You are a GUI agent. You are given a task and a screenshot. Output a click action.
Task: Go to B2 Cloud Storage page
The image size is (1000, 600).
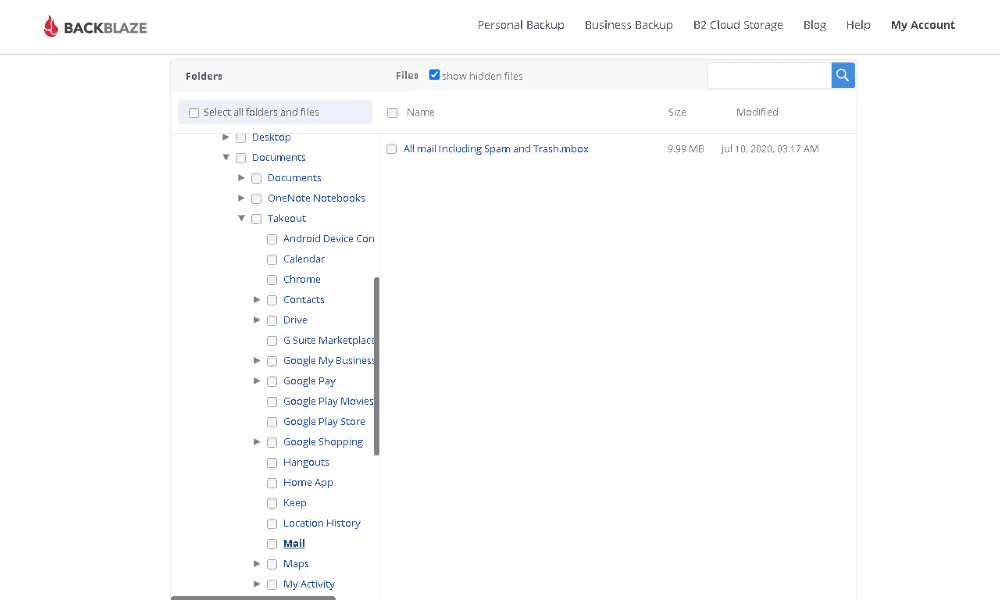pos(738,25)
